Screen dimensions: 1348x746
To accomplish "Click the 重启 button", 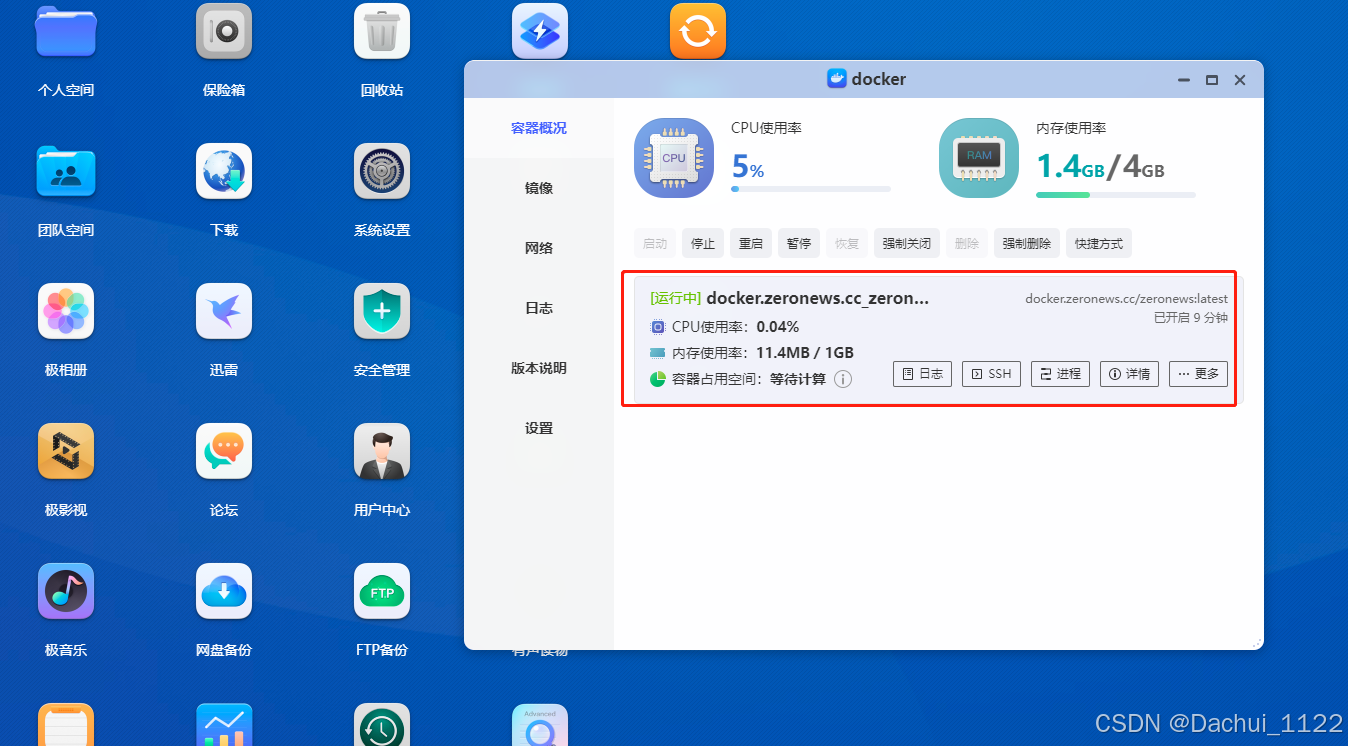I will click(x=751, y=243).
